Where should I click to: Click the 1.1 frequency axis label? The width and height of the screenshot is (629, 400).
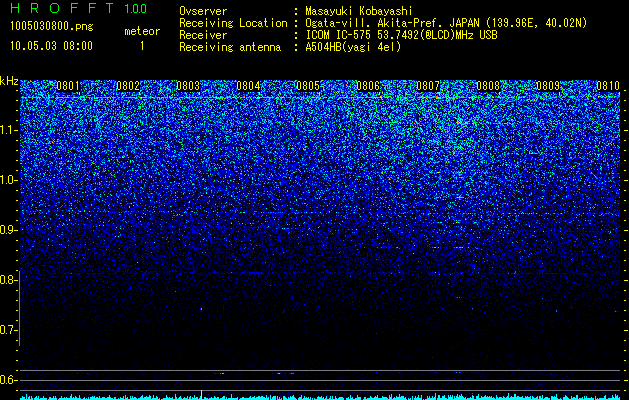point(8,130)
